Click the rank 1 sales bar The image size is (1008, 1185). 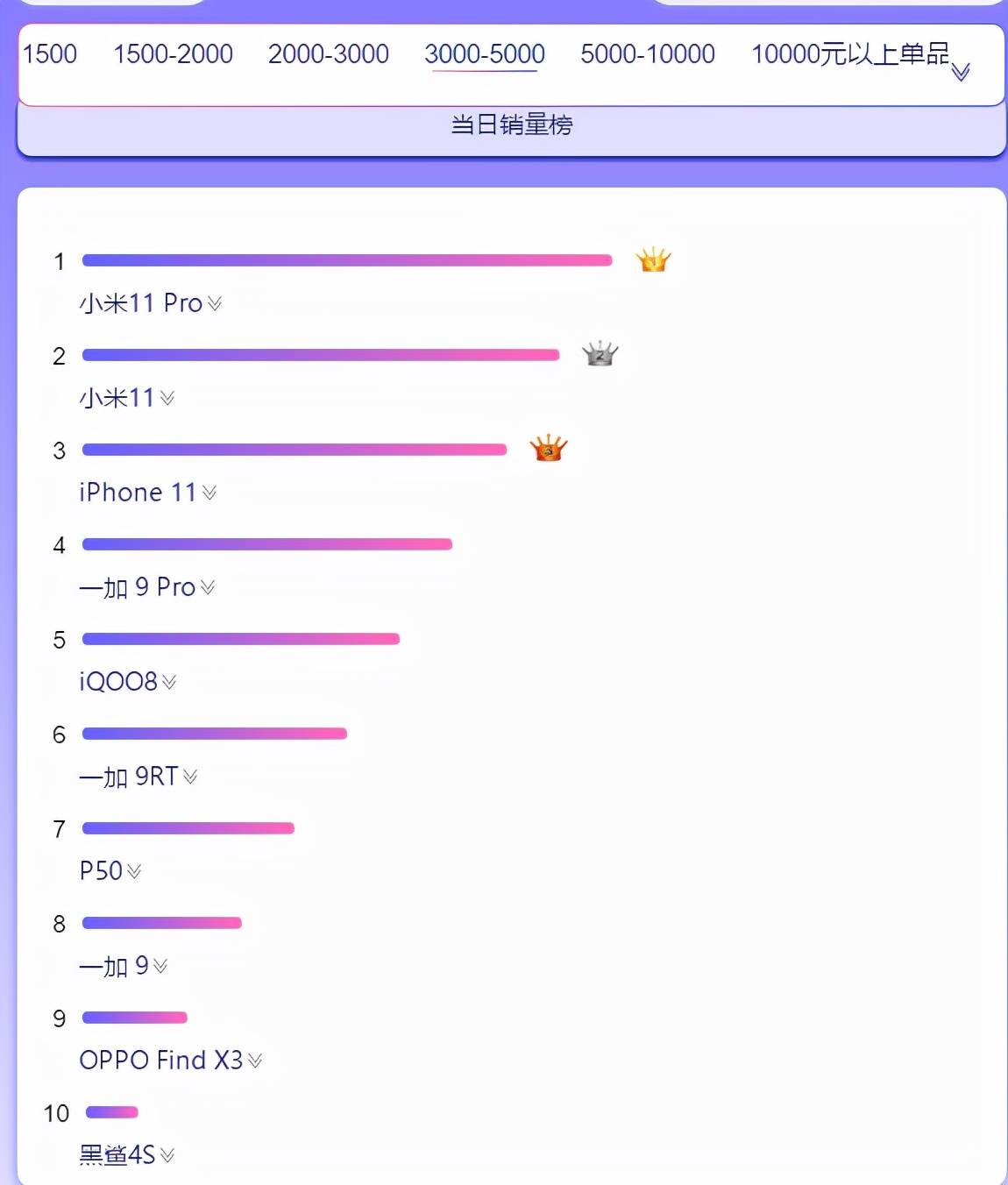(346, 260)
